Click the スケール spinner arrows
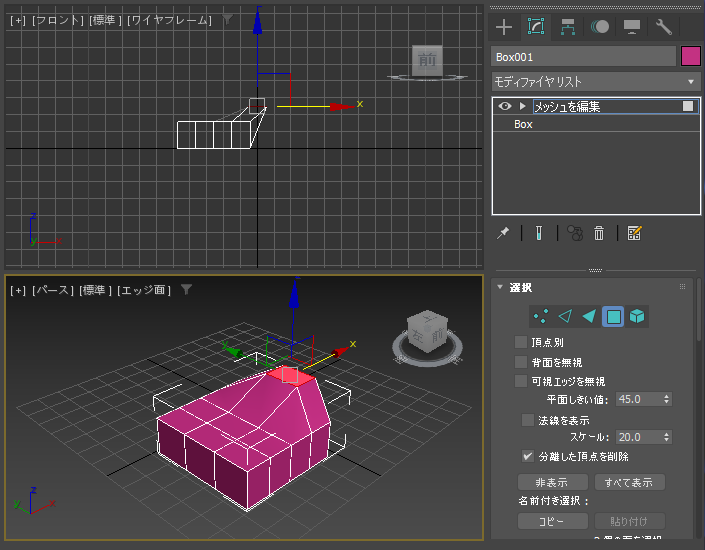 [x=667, y=437]
